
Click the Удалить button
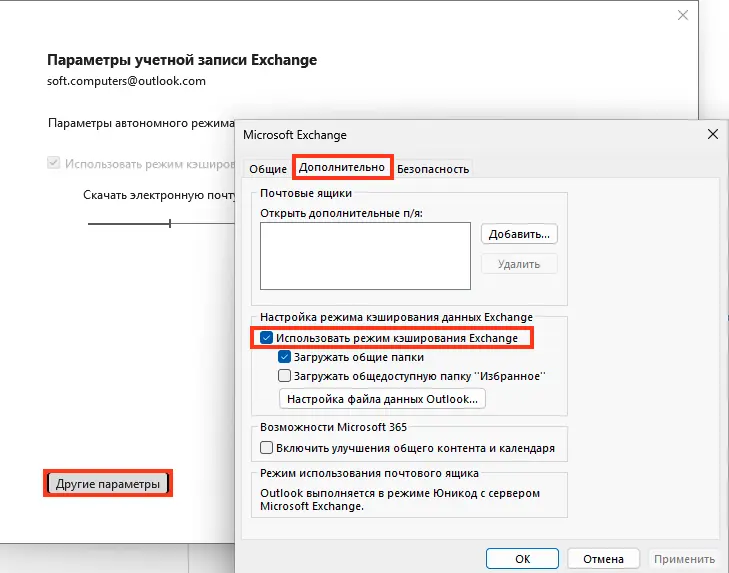coord(519,264)
